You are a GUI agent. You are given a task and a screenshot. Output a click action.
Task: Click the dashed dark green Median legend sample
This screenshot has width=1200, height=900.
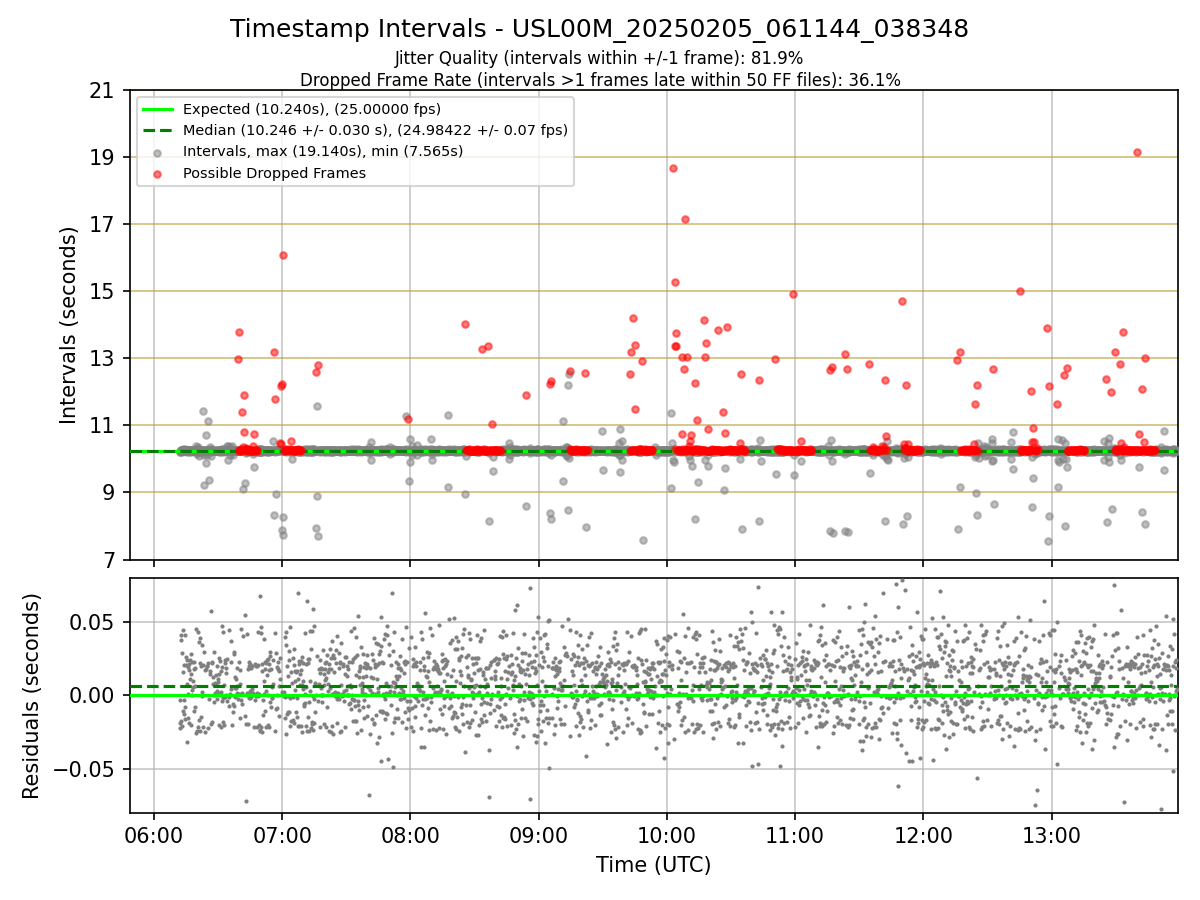(160, 130)
